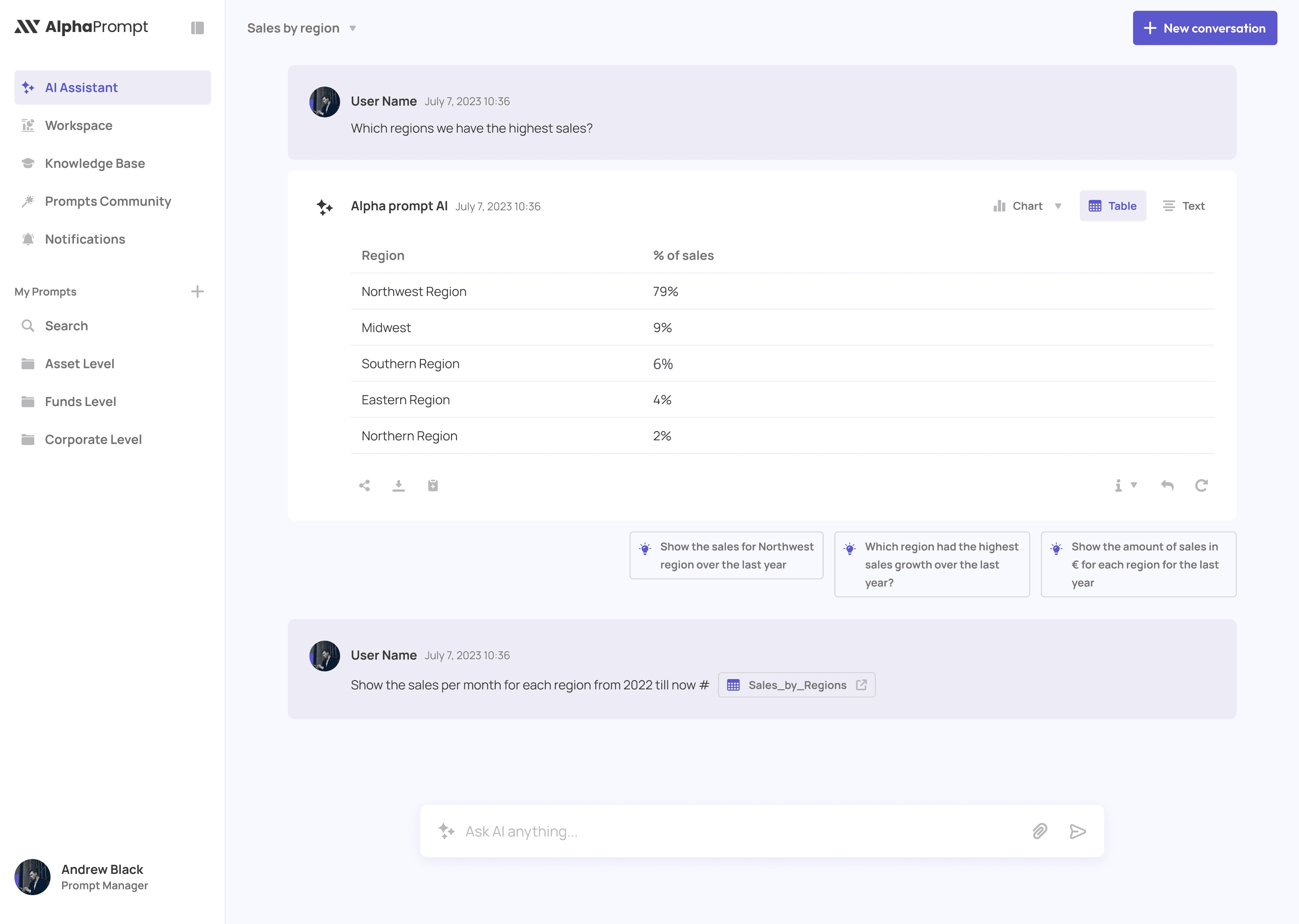The height and width of the screenshot is (924, 1299).
Task: Send message with arrow icon
Action: pos(1077,831)
